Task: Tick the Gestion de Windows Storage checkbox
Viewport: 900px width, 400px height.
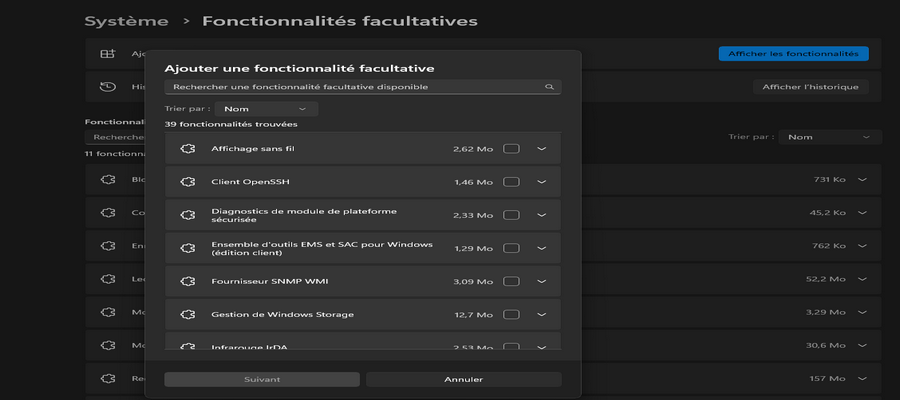Action: (x=511, y=314)
